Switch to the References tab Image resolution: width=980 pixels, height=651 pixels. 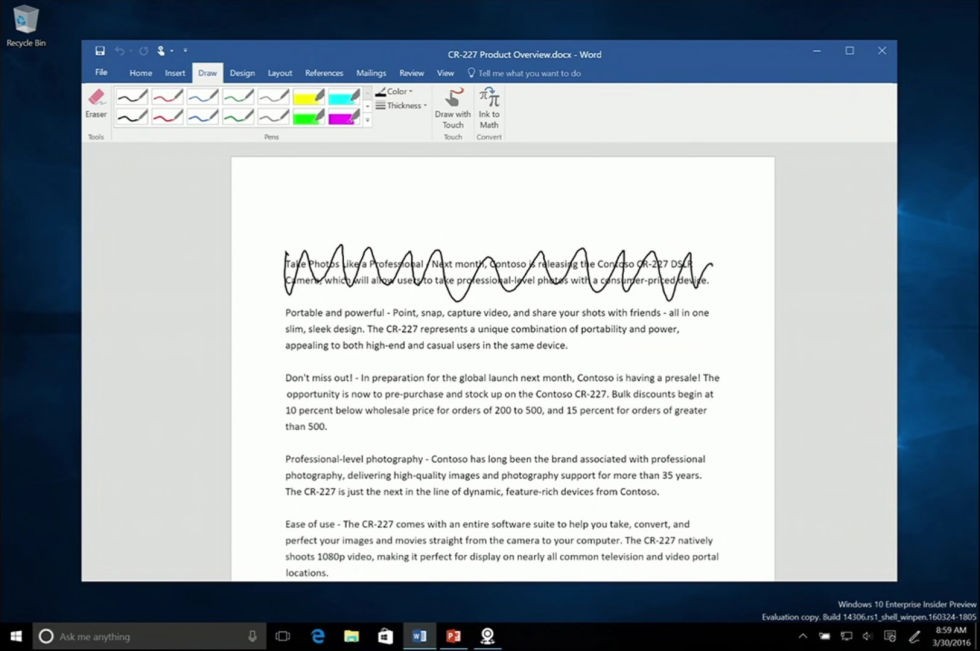coord(324,73)
